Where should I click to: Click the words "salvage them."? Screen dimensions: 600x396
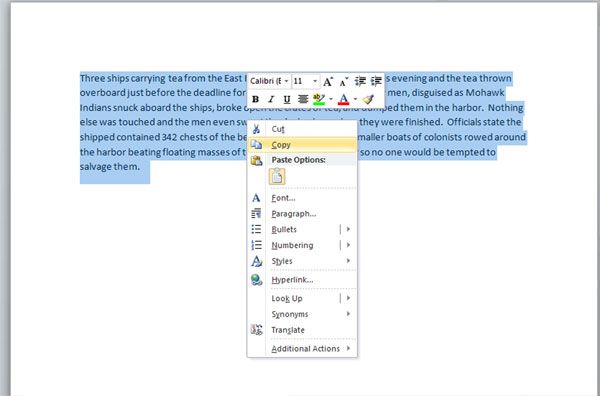[110, 167]
